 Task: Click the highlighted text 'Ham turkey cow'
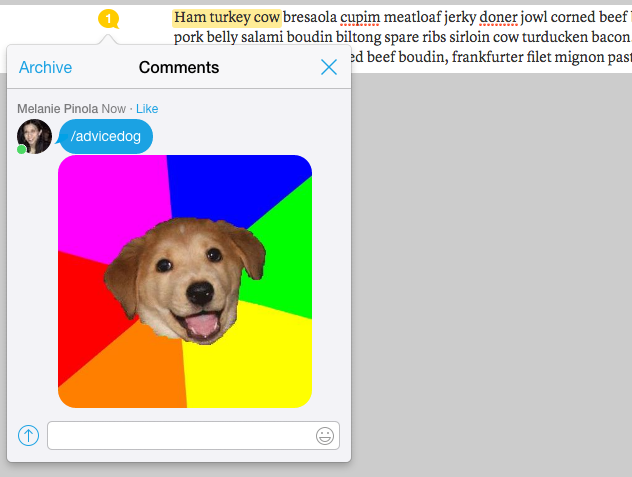click(x=227, y=17)
